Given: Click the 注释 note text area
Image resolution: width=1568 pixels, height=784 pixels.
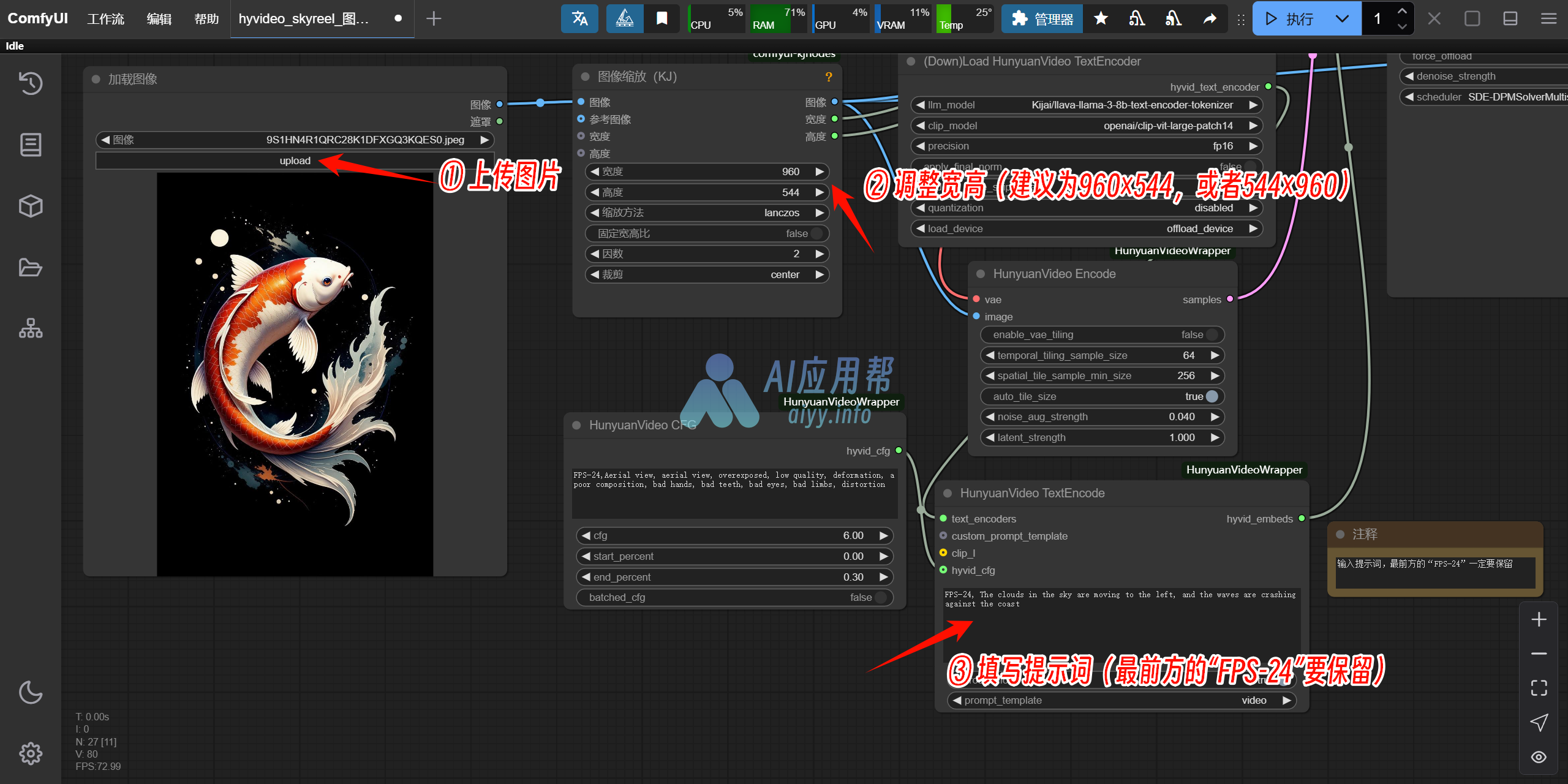Looking at the screenshot, I should coord(1435,572).
